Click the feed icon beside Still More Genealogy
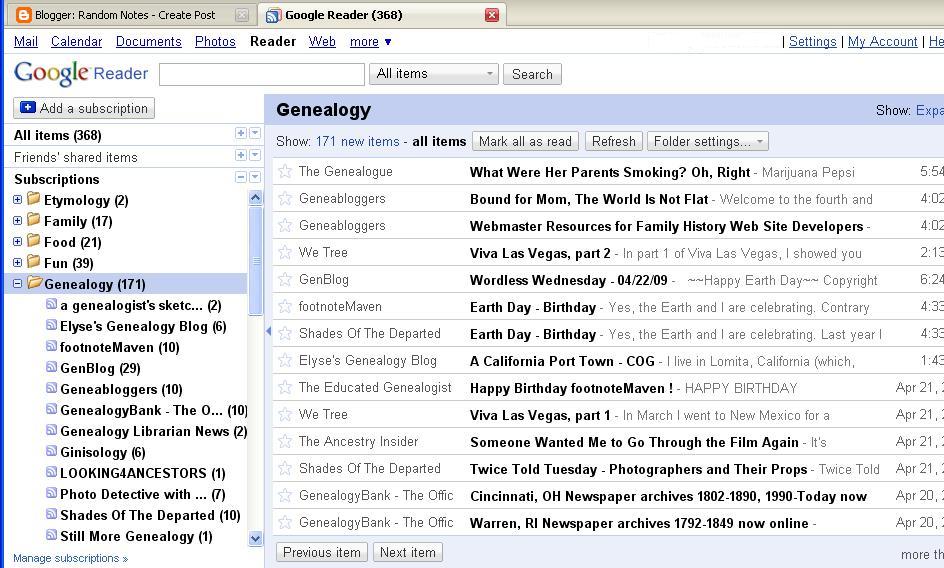944x568 pixels. [x=52, y=535]
